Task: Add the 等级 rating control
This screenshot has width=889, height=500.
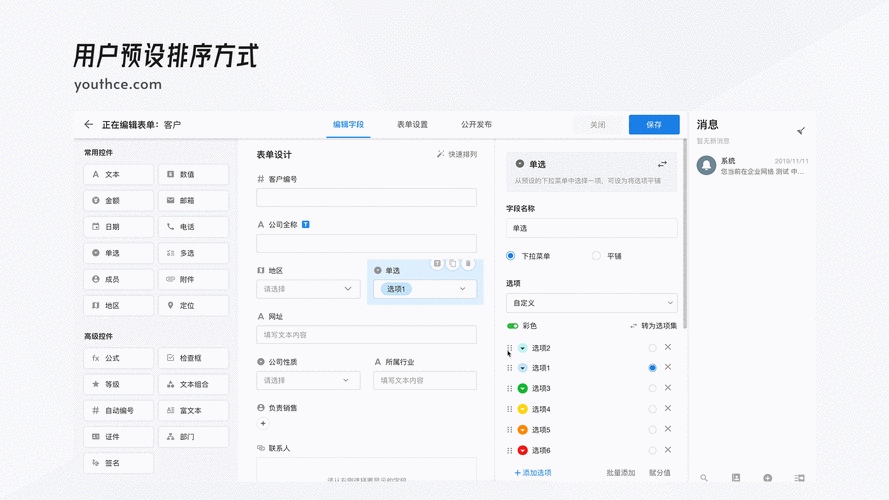Action: (x=118, y=384)
